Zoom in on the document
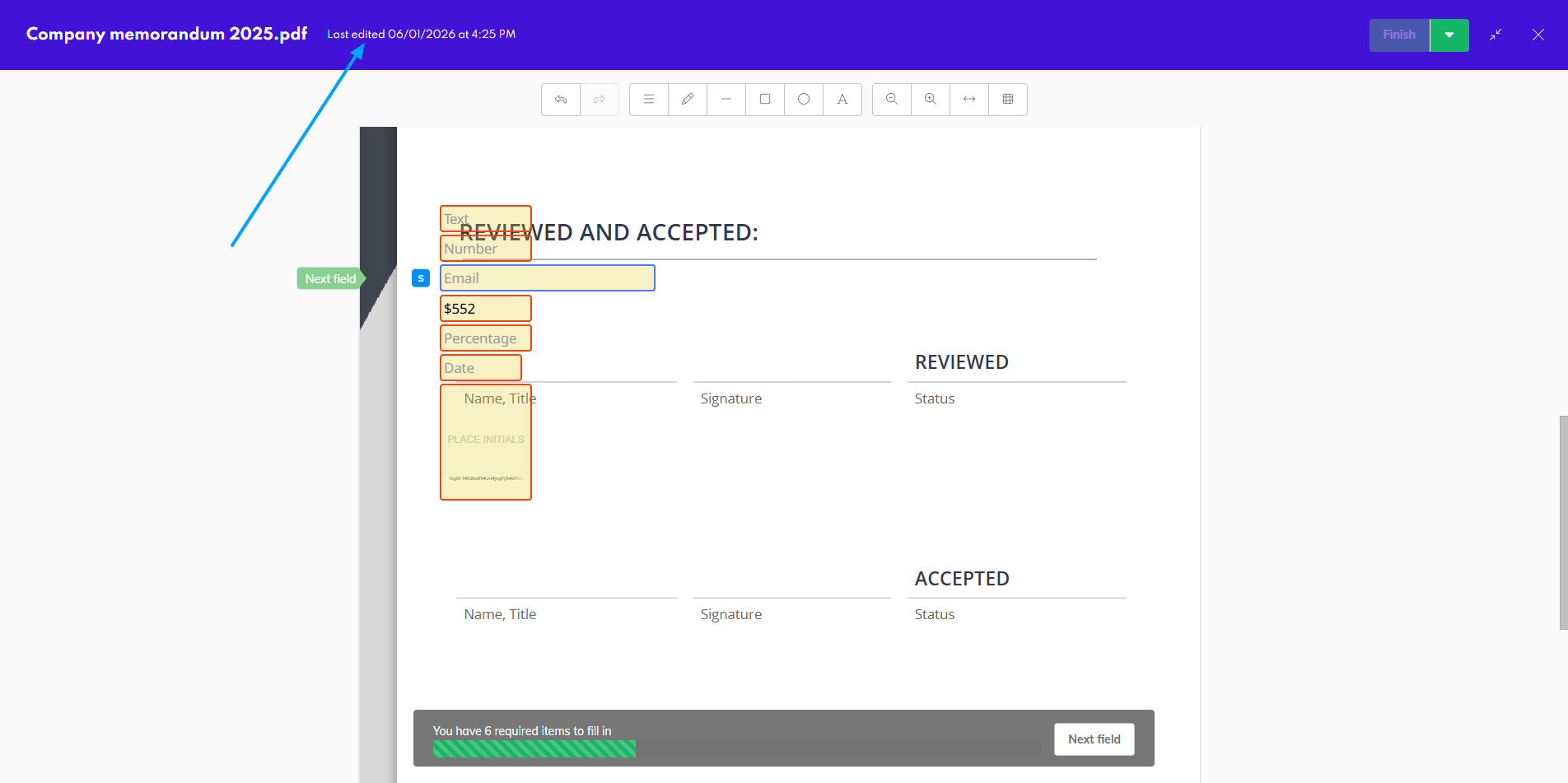 coord(931,100)
